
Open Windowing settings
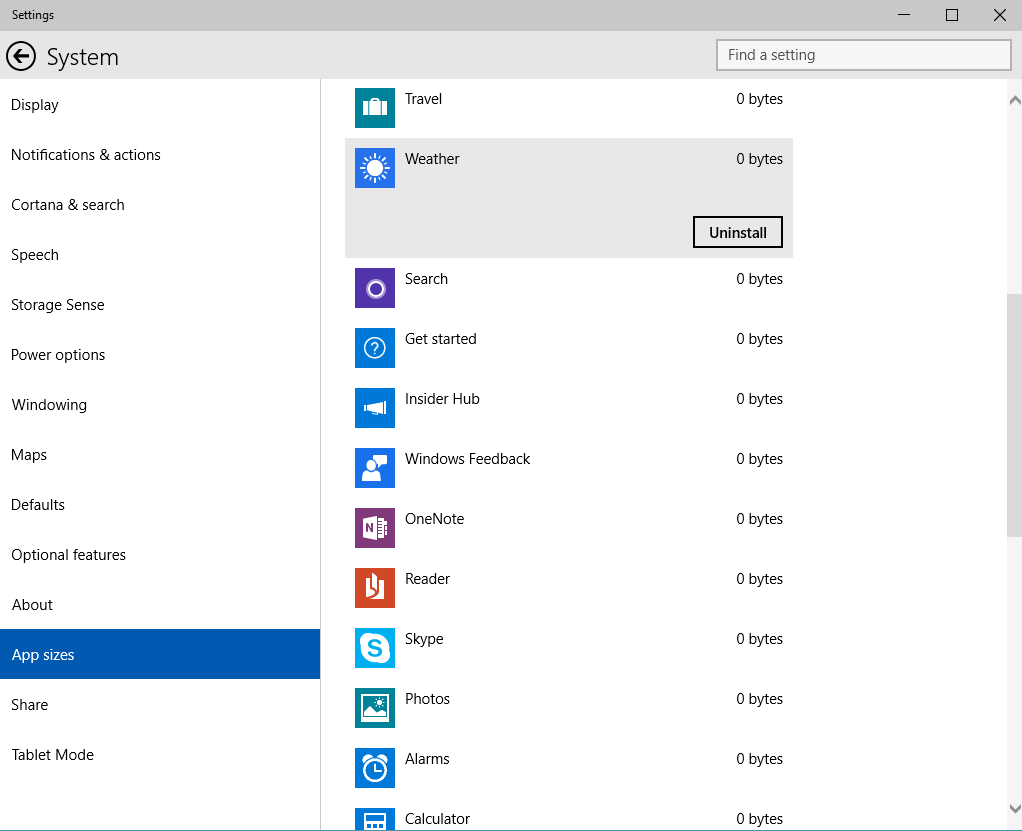[x=160, y=405]
